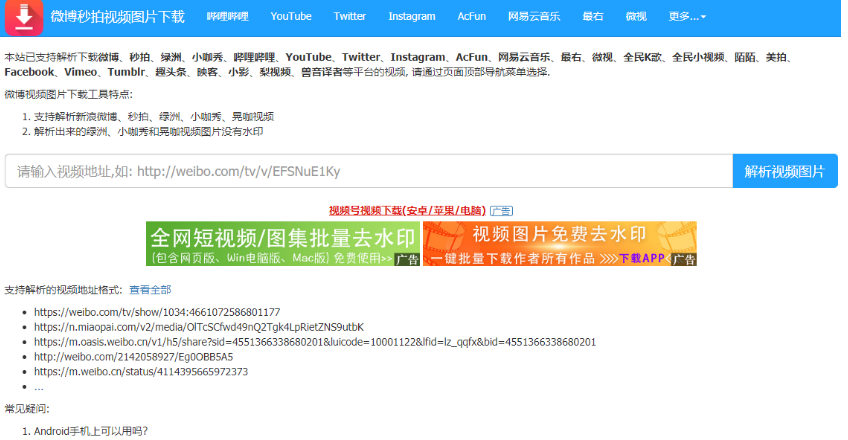848x440 pixels.
Task: Select the m.oasis.weibo.cn example URL
Action: pos(315,342)
